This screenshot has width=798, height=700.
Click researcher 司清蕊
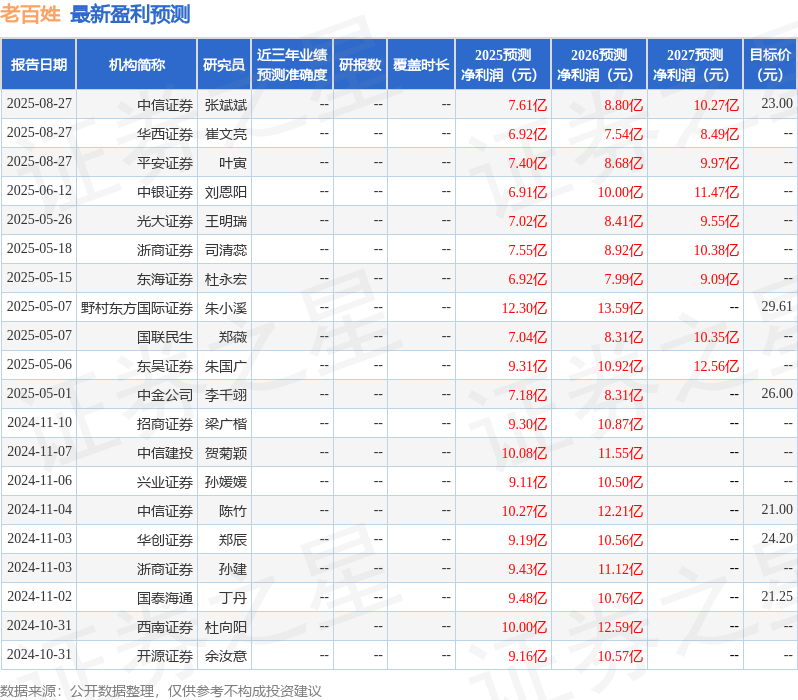click(x=225, y=250)
